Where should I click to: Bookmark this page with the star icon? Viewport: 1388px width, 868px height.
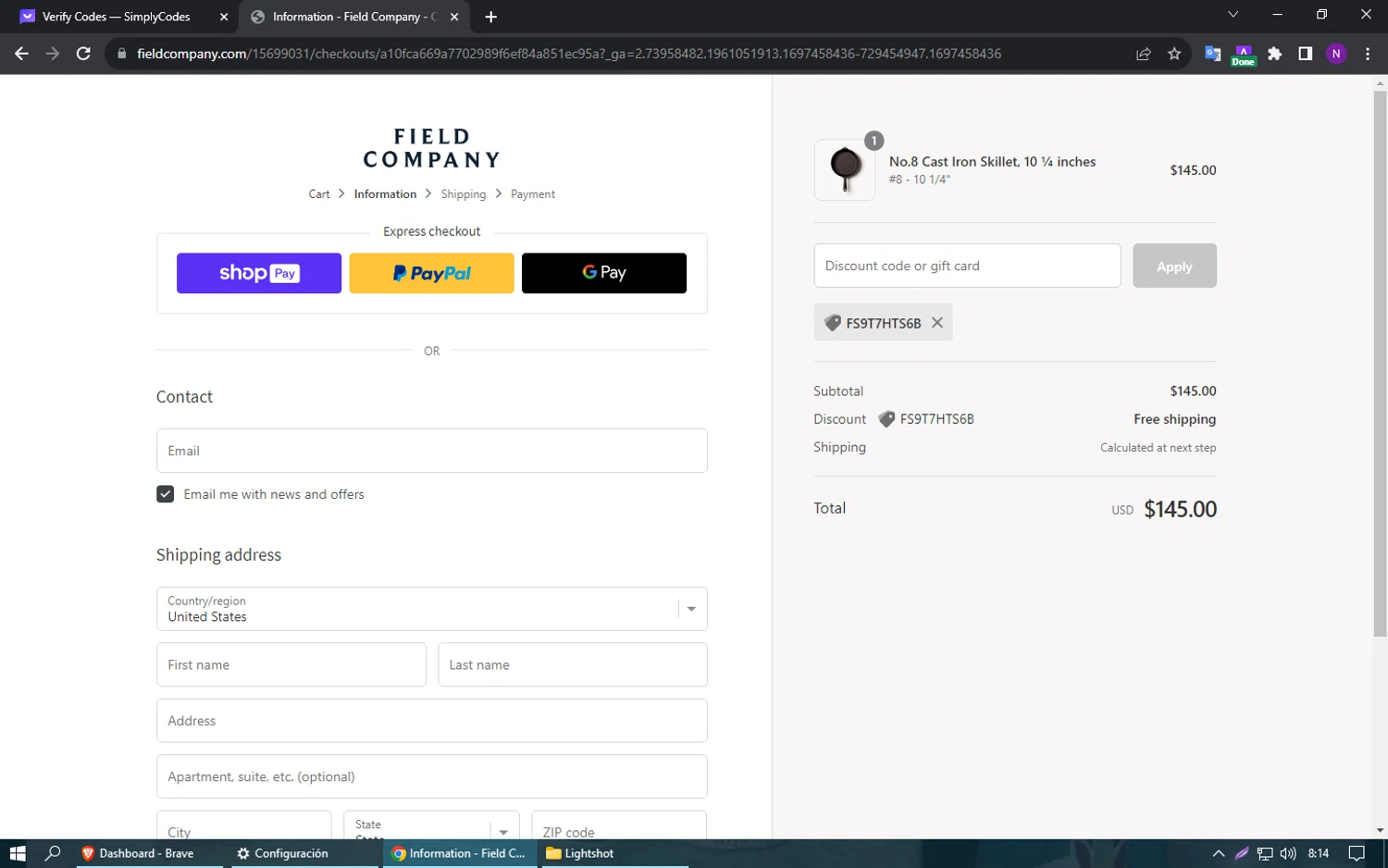pyautogui.click(x=1174, y=54)
